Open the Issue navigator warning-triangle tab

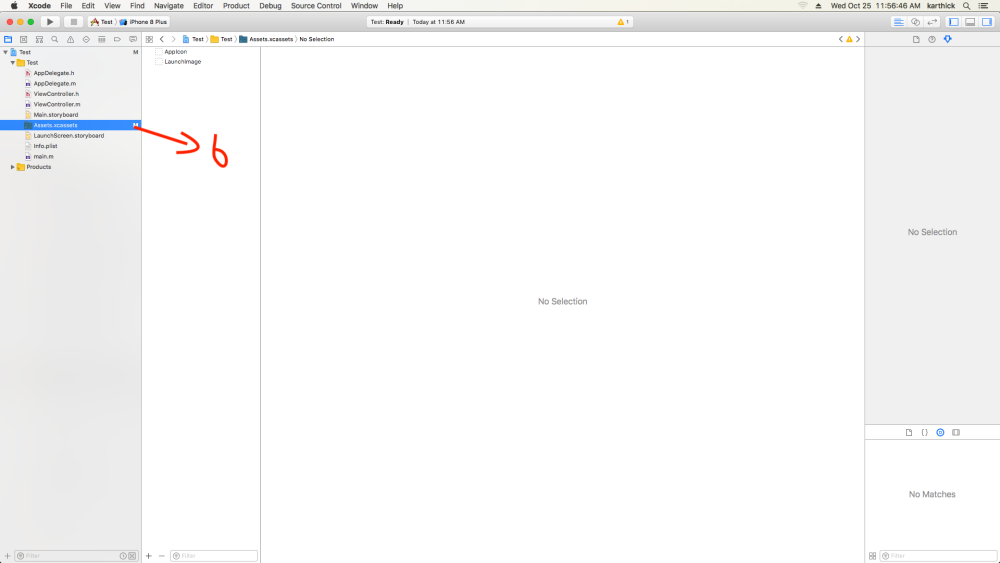pyautogui.click(x=70, y=39)
